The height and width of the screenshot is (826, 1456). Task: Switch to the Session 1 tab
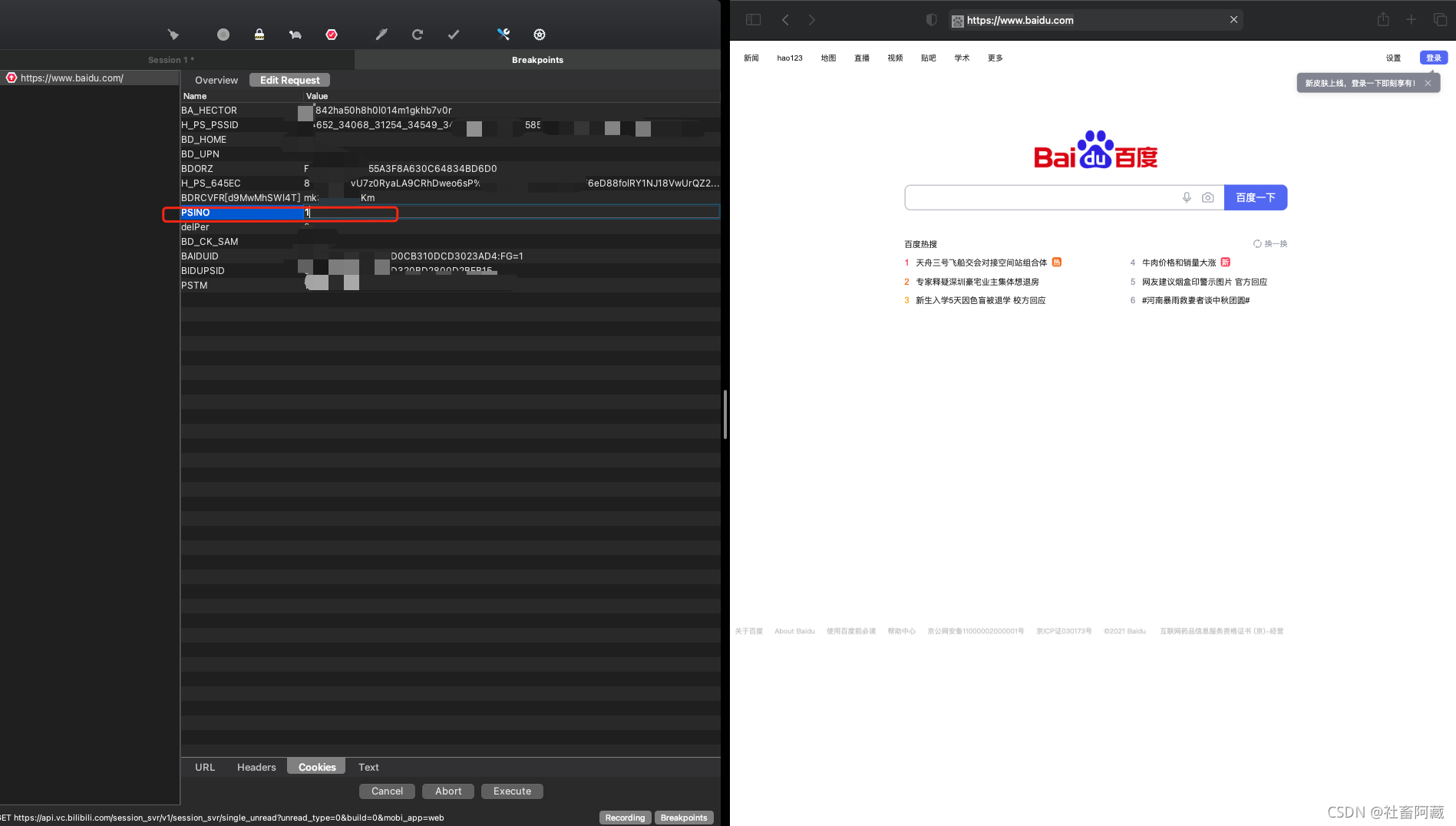[171, 60]
